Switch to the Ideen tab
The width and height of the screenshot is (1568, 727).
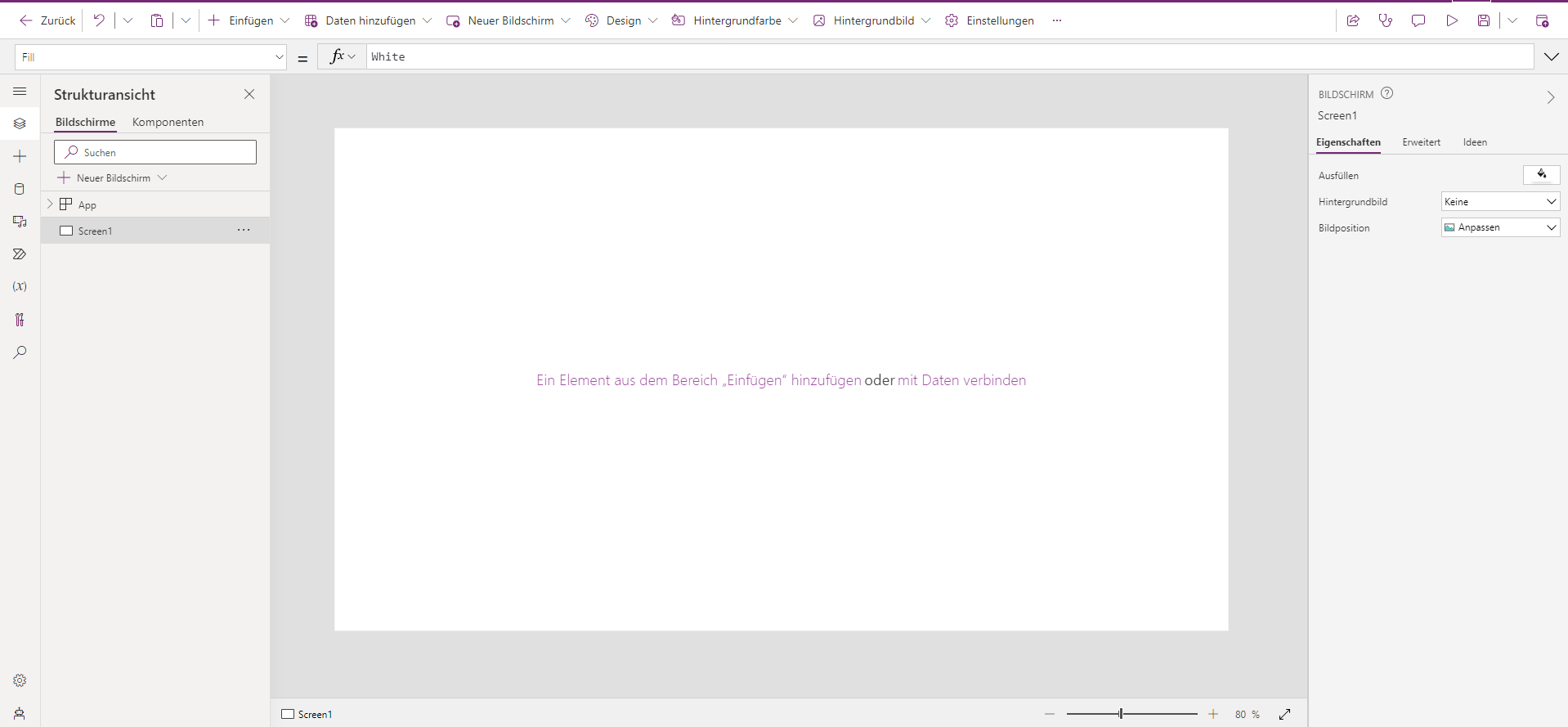point(1475,142)
